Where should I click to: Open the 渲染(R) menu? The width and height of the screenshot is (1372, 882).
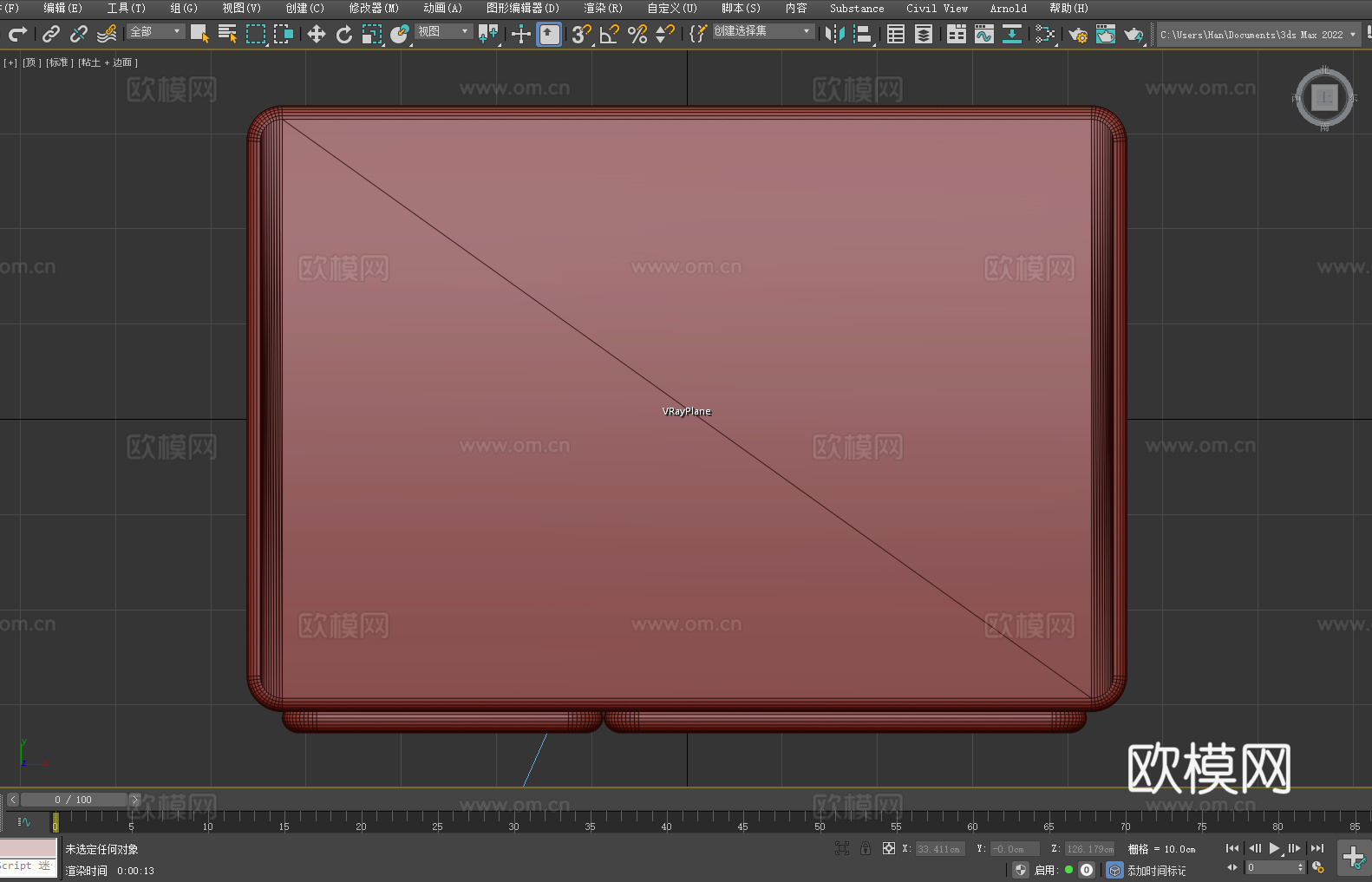603,8
